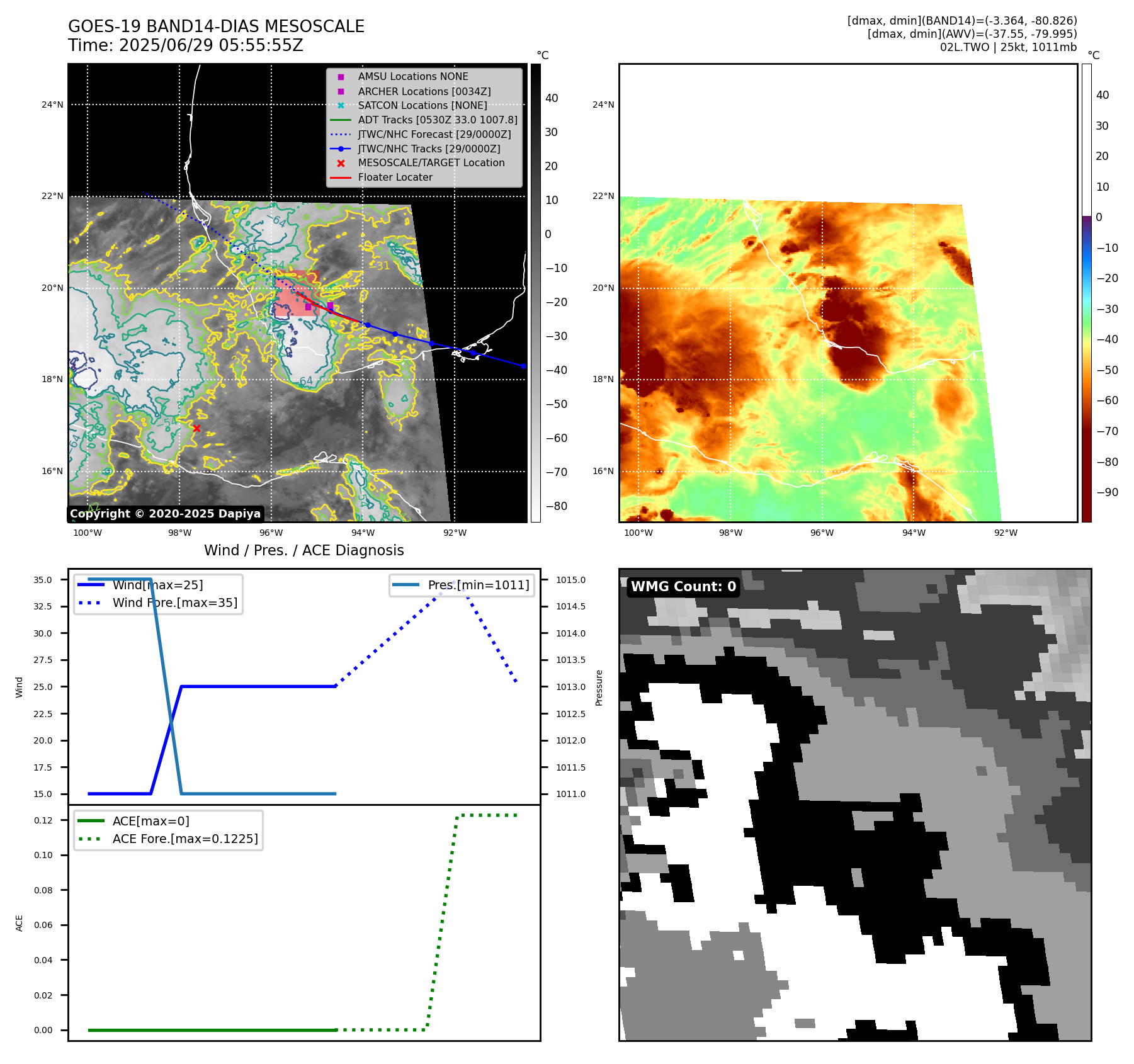The width and height of the screenshot is (1134, 1064).
Task: Select the [dmax, dmin](AWV) values text
Action: [x=972, y=34]
